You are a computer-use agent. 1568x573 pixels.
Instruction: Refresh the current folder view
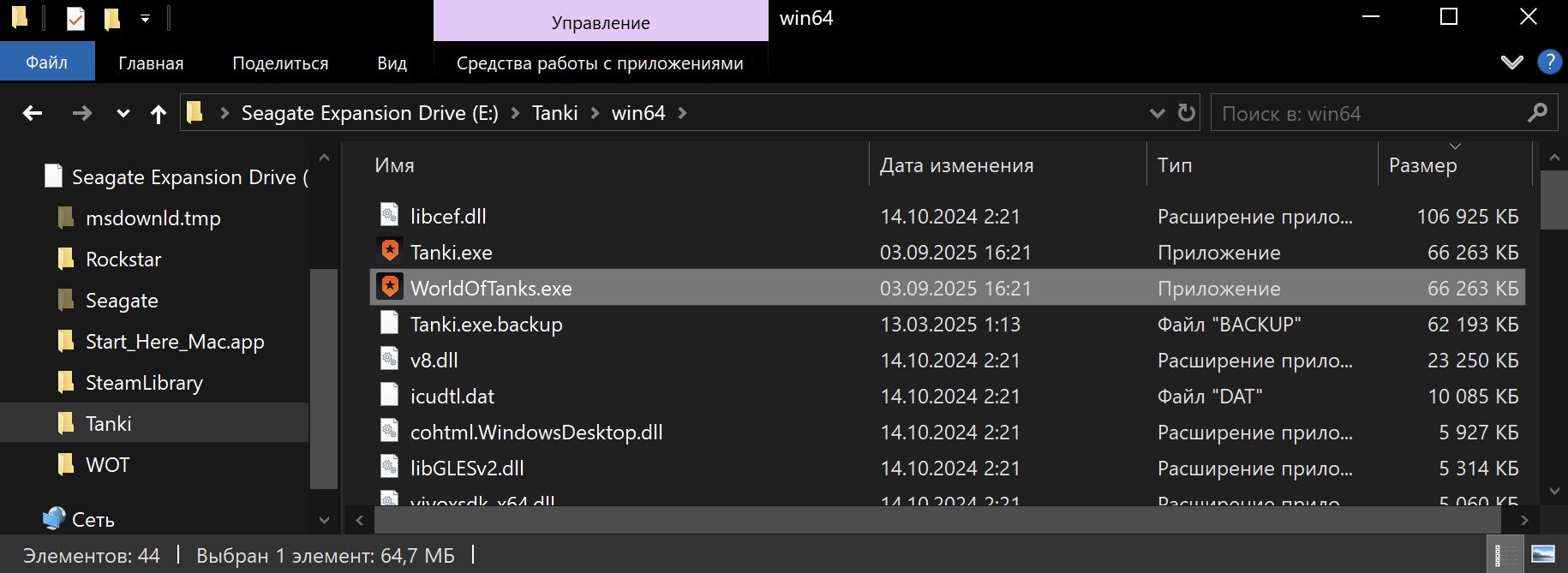coord(1186,113)
